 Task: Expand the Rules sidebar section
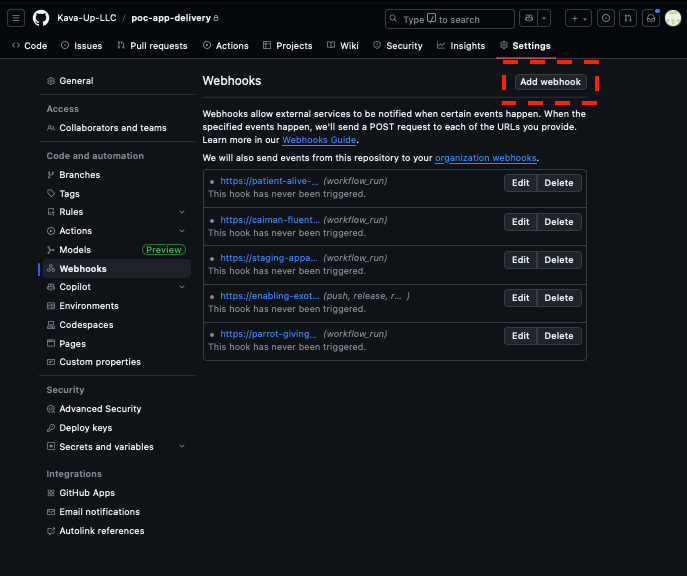[182, 212]
